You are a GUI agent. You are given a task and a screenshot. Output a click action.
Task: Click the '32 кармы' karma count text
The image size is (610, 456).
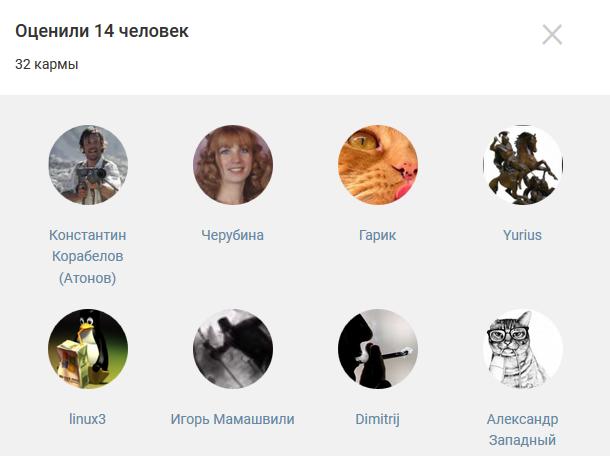[47, 64]
